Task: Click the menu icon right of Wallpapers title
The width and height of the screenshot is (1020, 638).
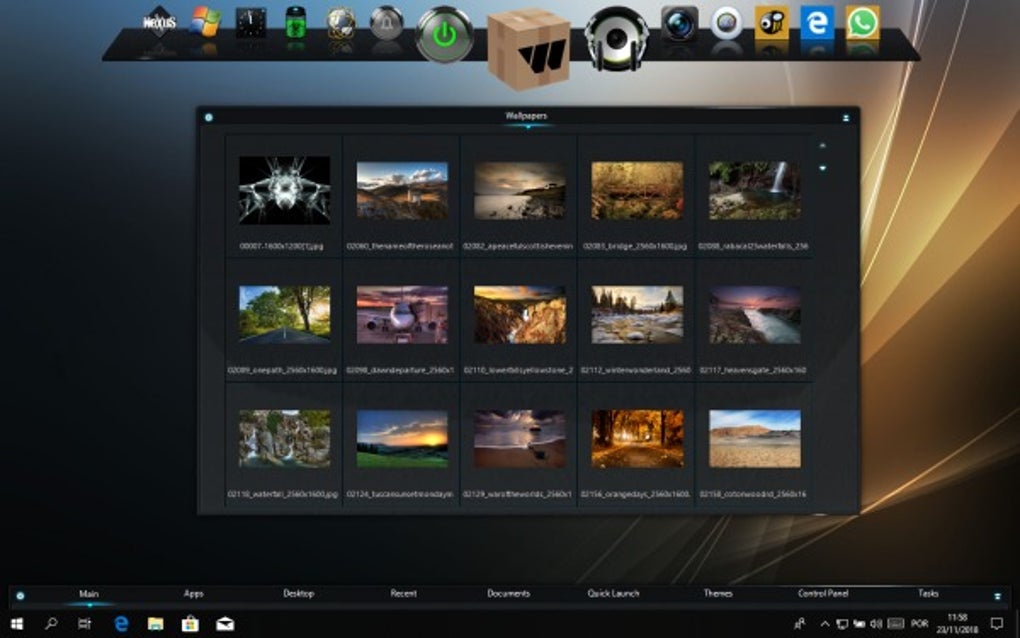Action: coord(846,118)
